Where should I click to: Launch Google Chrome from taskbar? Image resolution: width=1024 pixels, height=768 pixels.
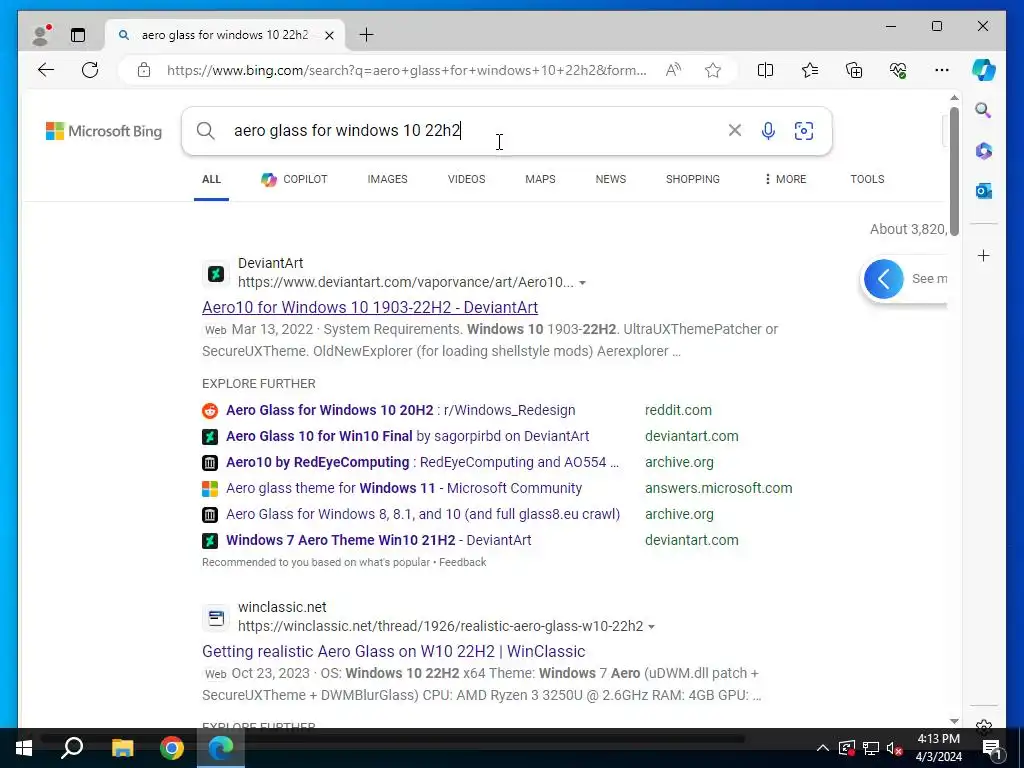(x=172, y=748)
